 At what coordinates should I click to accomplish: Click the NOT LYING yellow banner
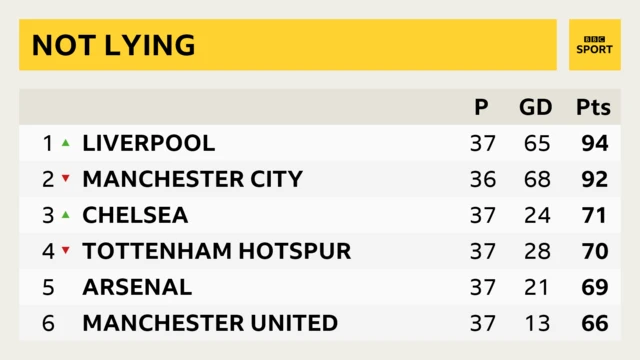(288, 44)
